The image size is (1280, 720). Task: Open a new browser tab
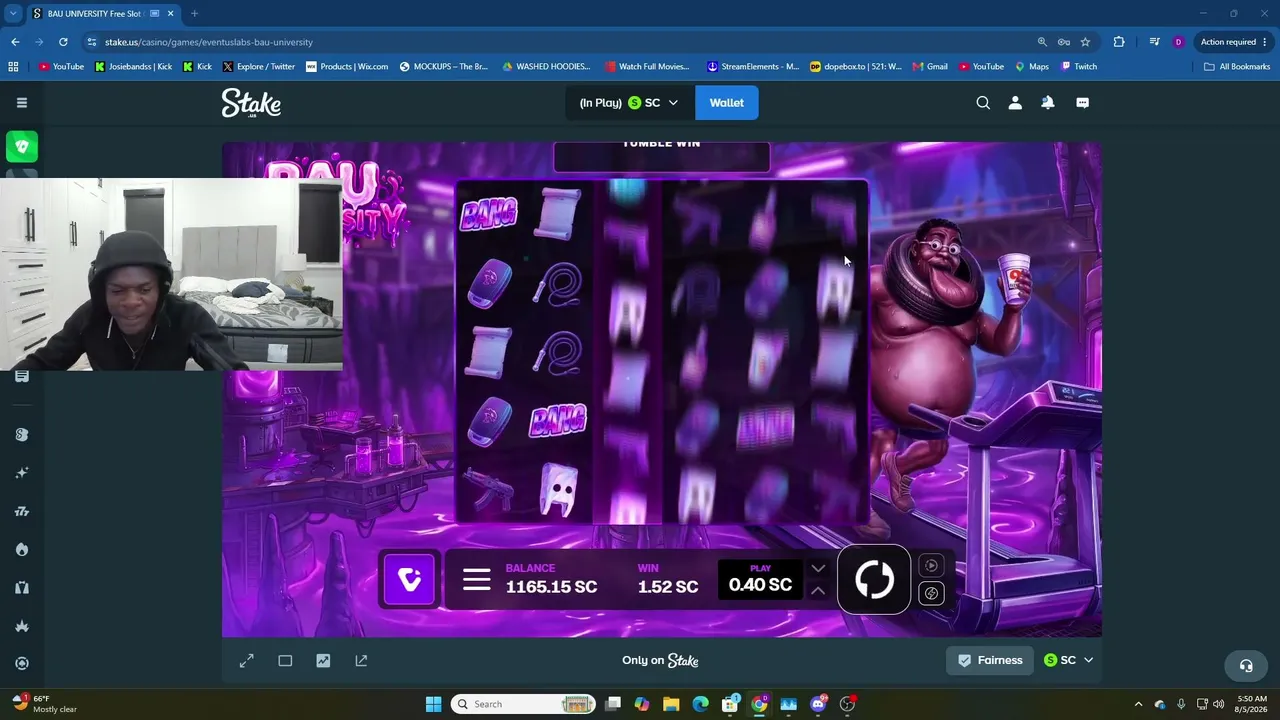pyautogui.click(x=194, y=14)
